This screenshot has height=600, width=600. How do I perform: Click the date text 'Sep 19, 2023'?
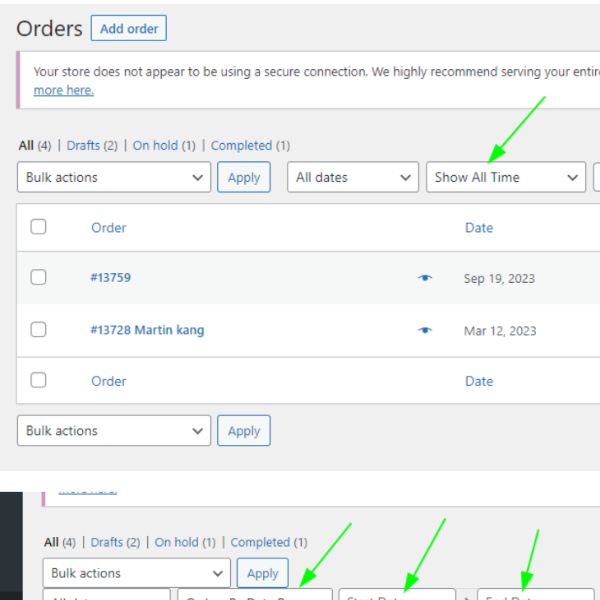point(499,279)
